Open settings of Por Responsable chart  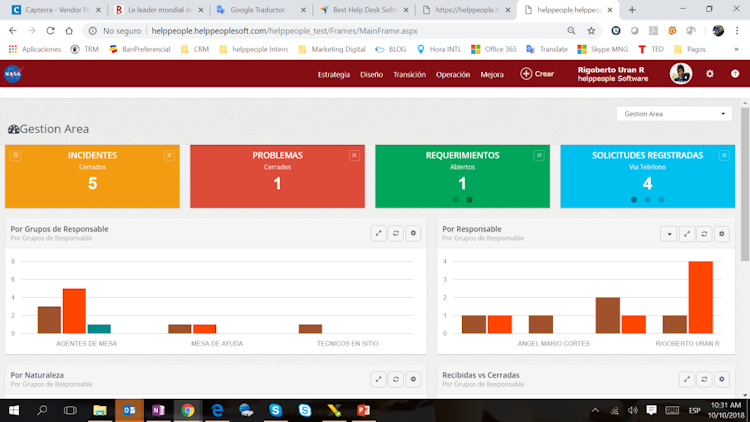(x=722, y=234)
